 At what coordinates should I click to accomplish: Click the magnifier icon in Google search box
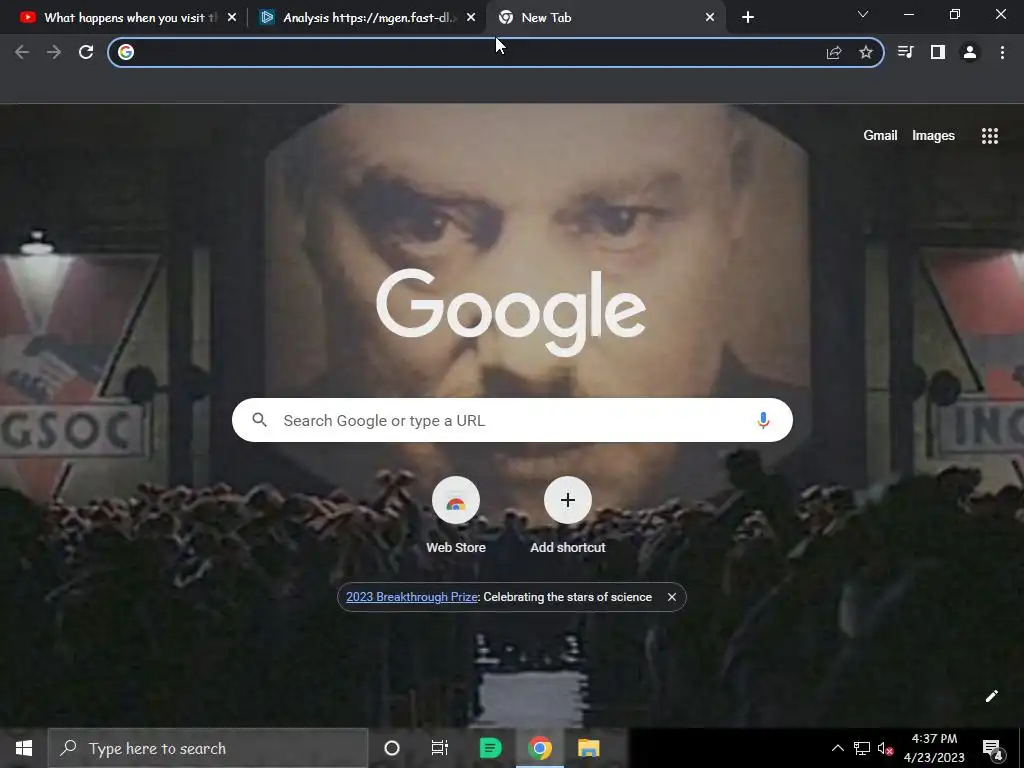tap(259, 420)
